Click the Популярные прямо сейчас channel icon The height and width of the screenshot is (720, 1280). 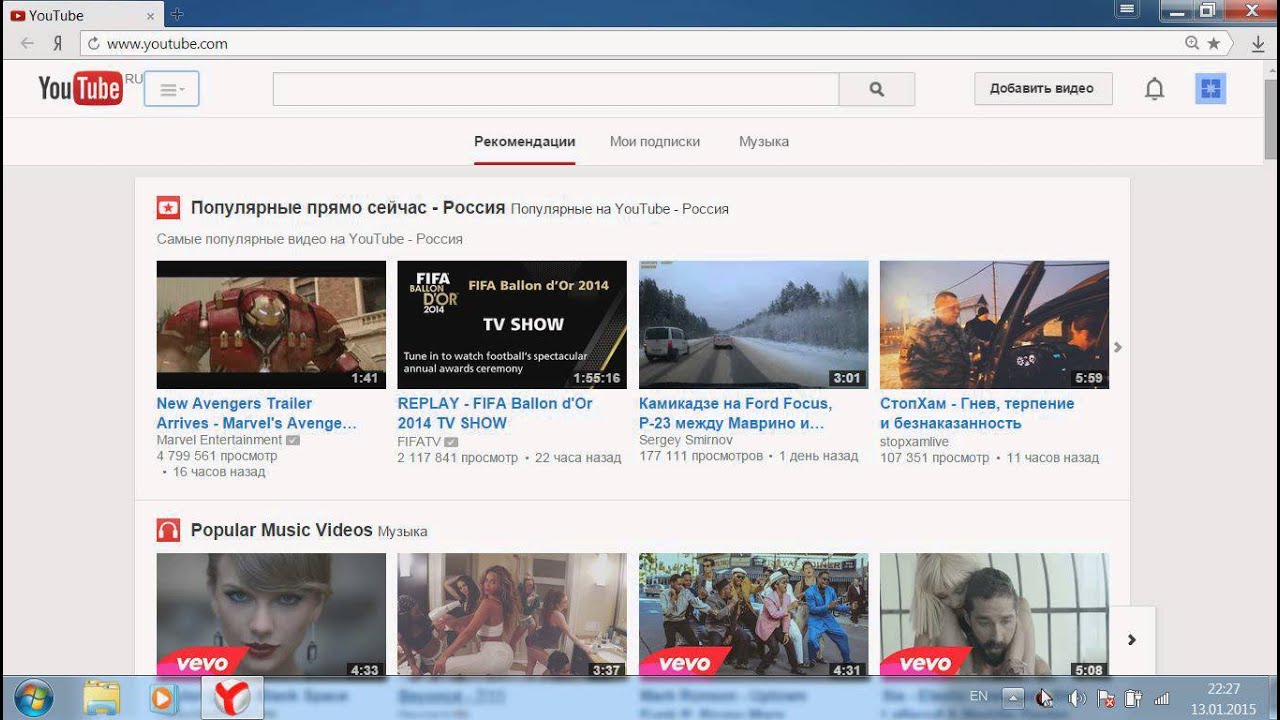click(x=168, y=208)
